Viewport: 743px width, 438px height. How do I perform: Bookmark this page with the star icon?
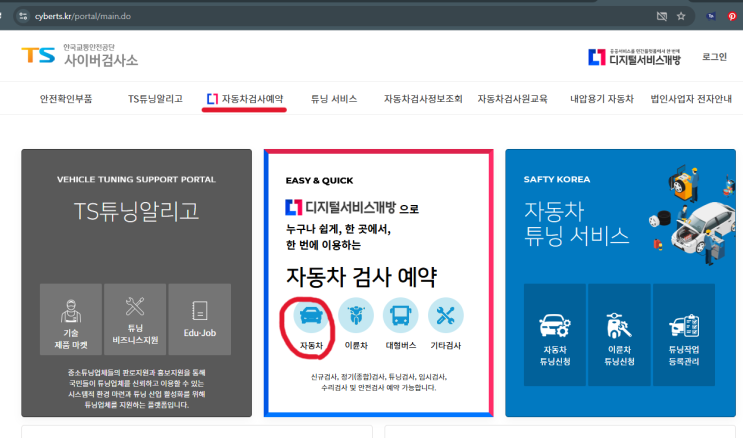point(681,16)
